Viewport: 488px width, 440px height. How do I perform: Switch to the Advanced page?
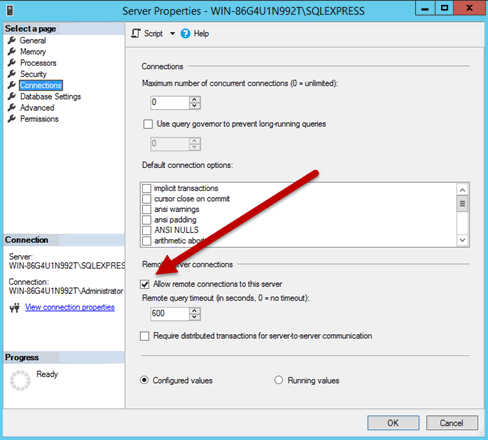[37, 108]
